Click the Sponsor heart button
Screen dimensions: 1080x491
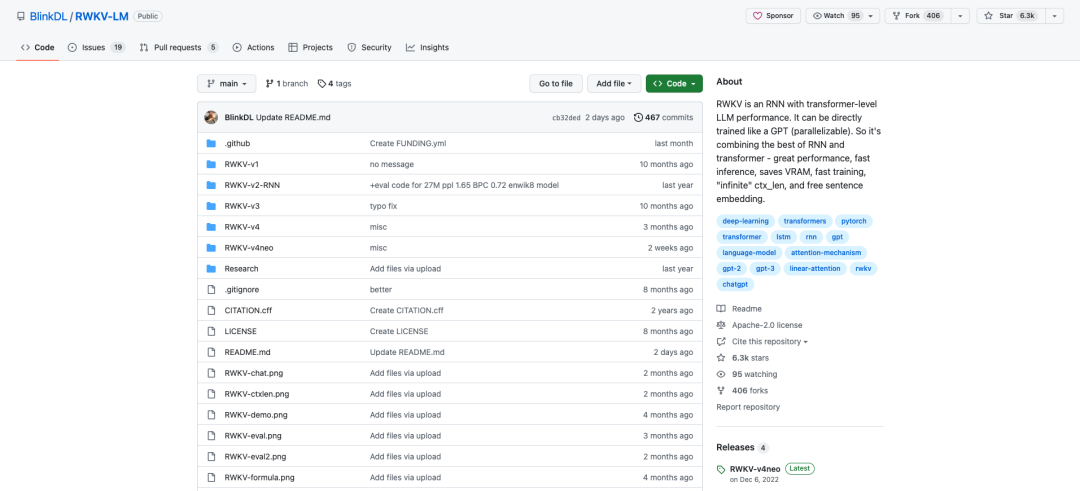point(773,16)
